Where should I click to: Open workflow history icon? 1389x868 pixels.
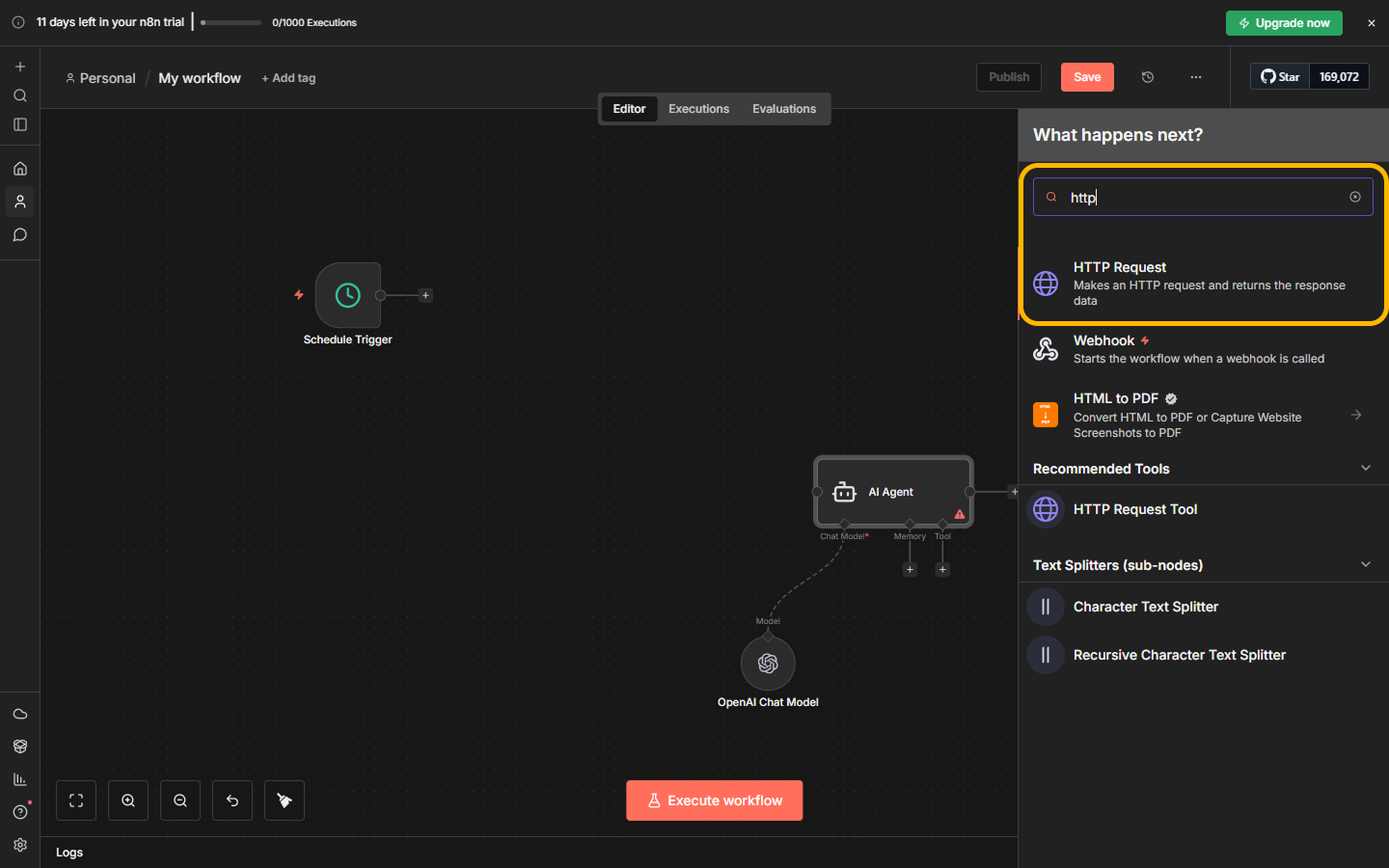[1148, 77]
